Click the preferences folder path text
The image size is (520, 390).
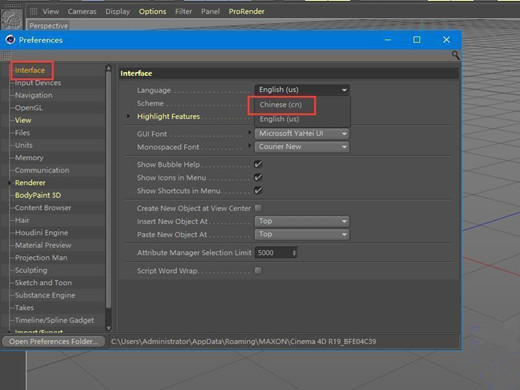click(243, 341)
